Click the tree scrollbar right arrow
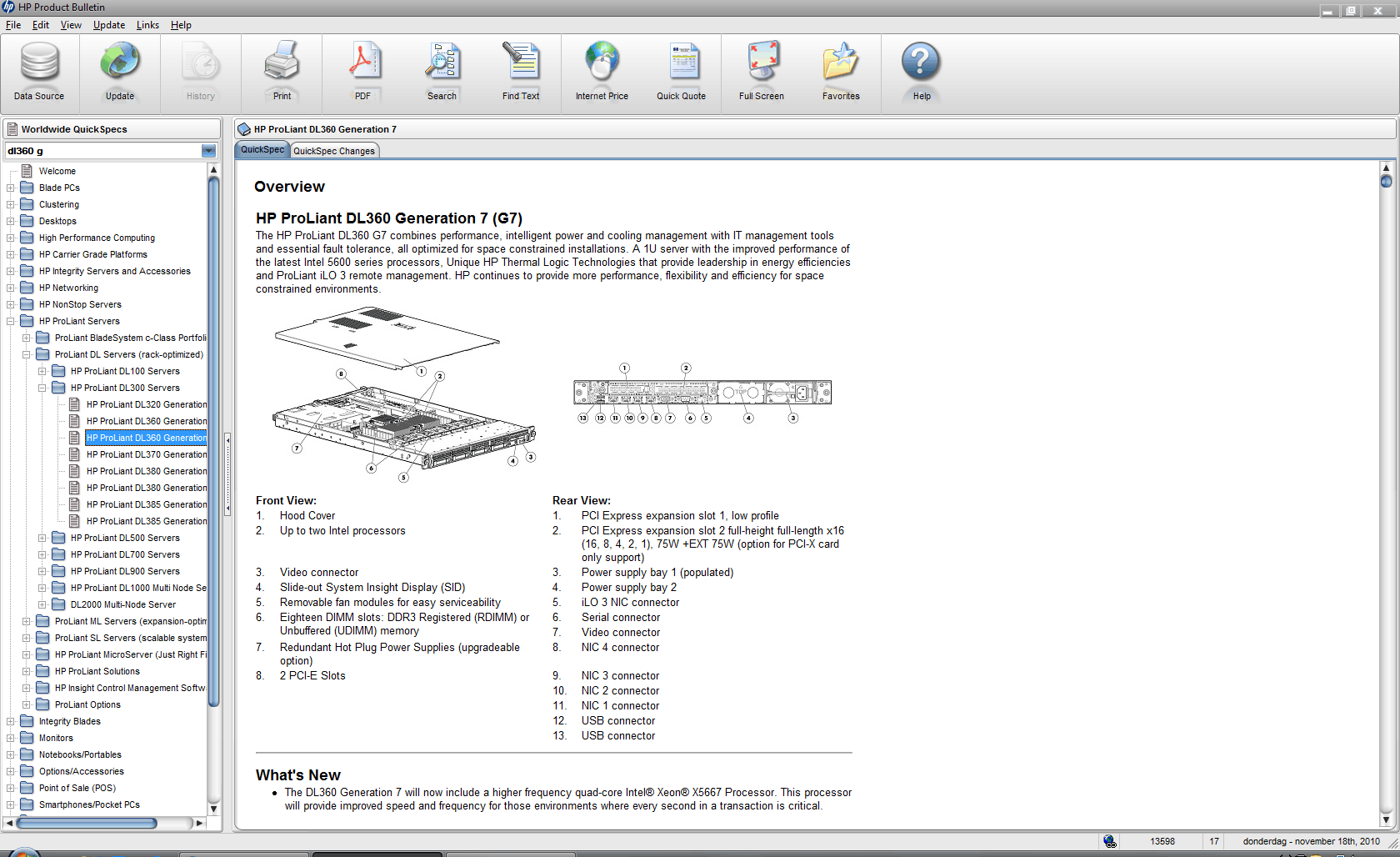This screenshot has height=857, width=1400. [x=199, y=823]
